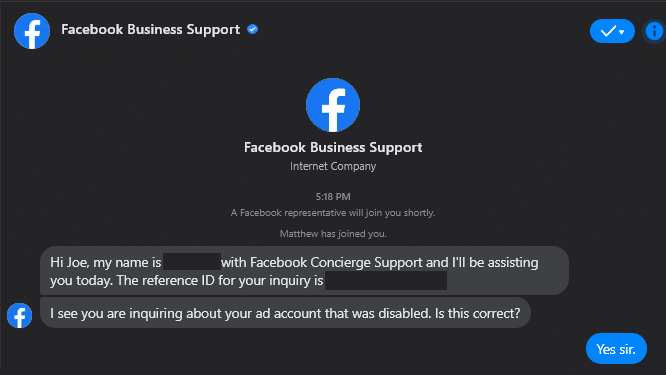Click the blue verified badge beside the page name
The width and height of the screenshot is (666, 375).
tap(253, 29)
